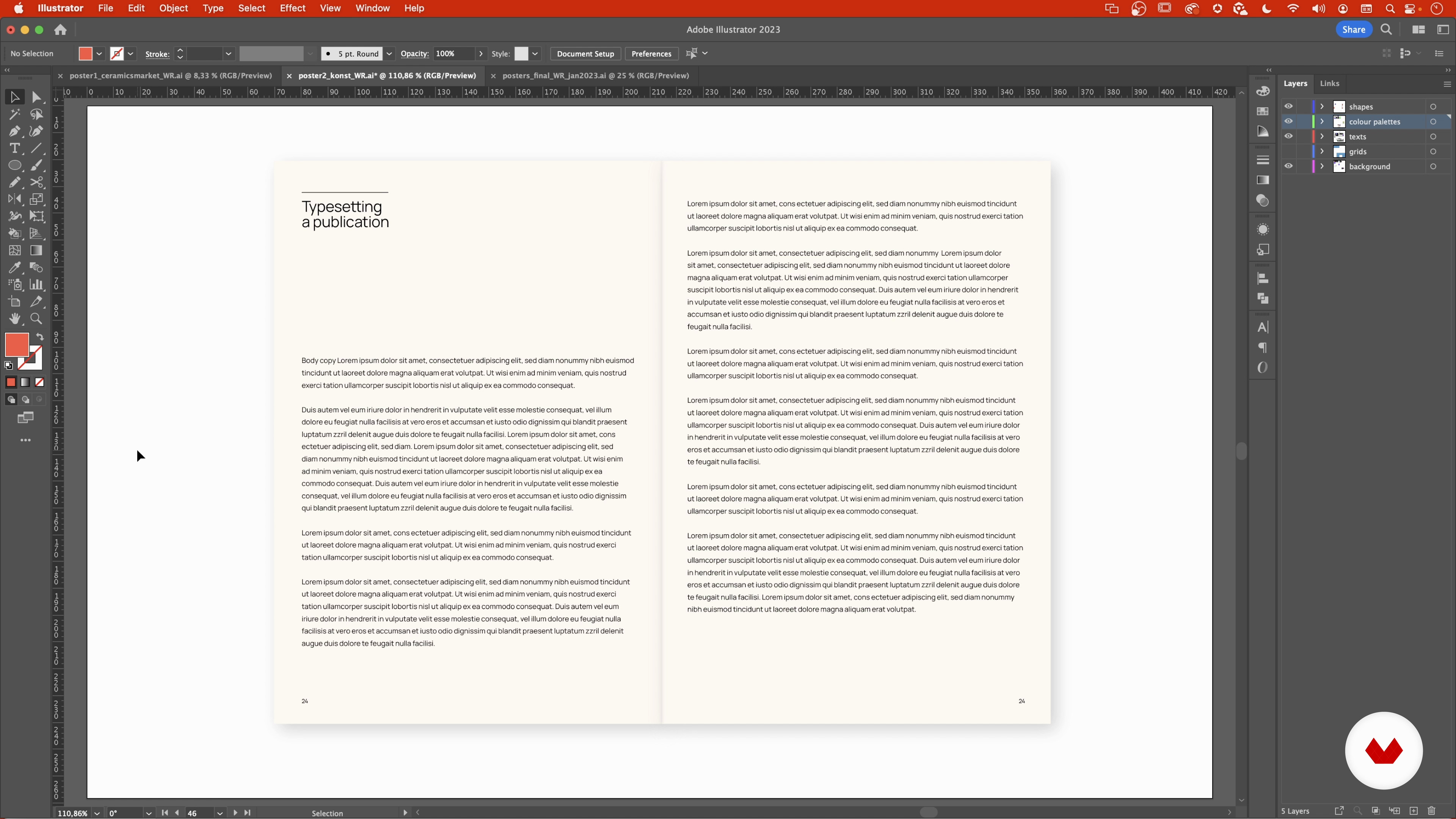Click the Fill color swatch in toolbar

17,345
